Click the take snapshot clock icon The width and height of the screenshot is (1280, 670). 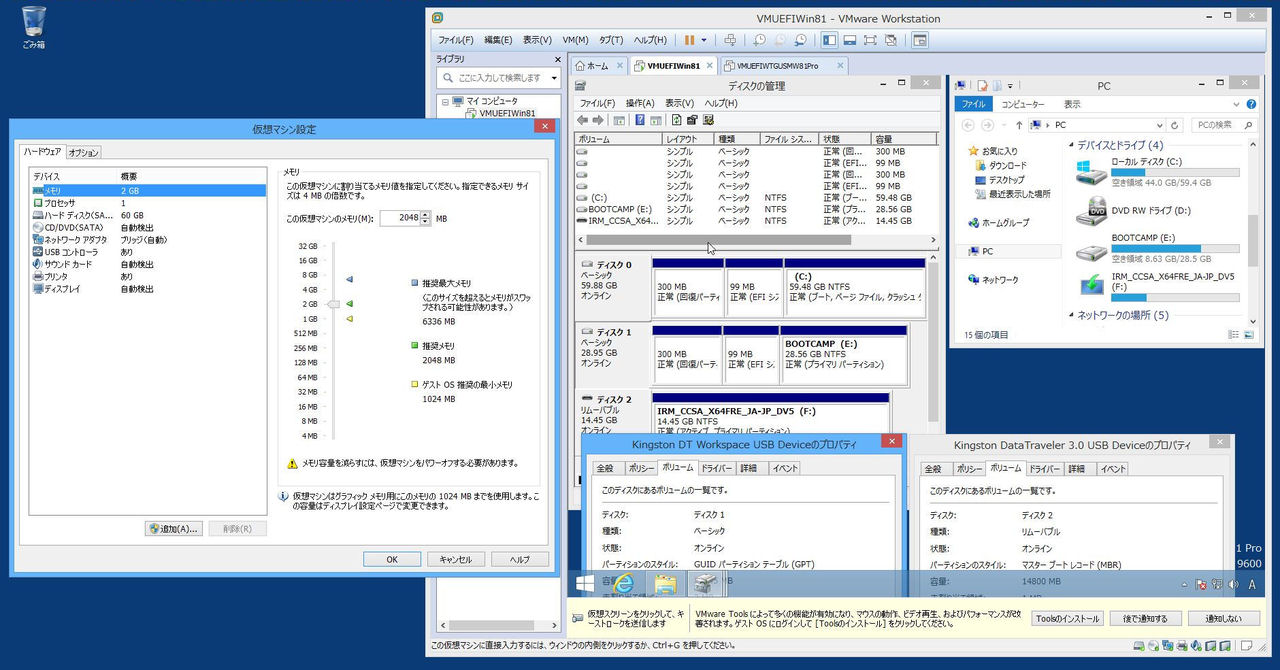point(760,40)
